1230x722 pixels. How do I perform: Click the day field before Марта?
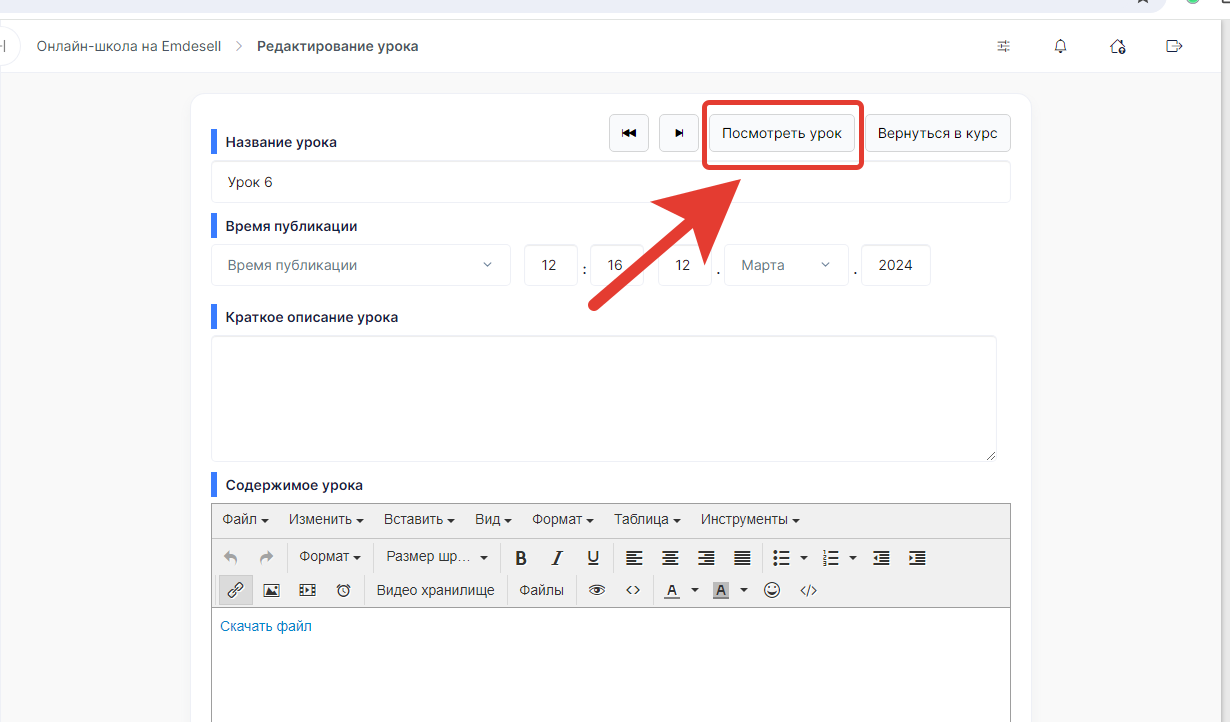685,265
